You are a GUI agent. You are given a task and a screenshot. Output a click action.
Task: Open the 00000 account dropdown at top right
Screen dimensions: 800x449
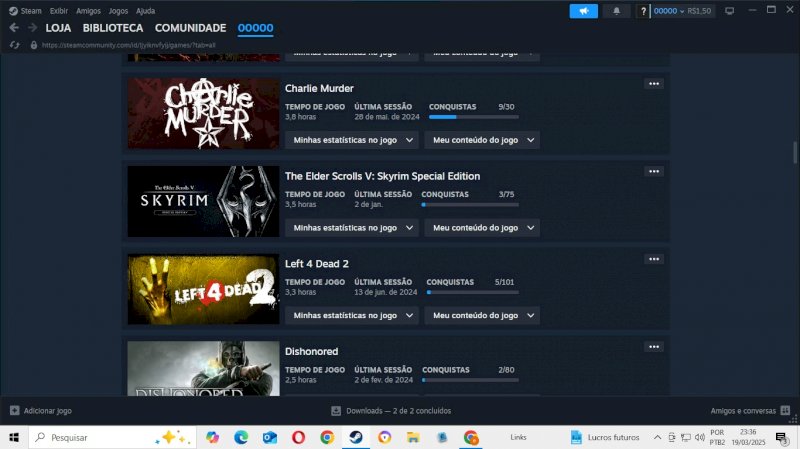pos(668,11)
